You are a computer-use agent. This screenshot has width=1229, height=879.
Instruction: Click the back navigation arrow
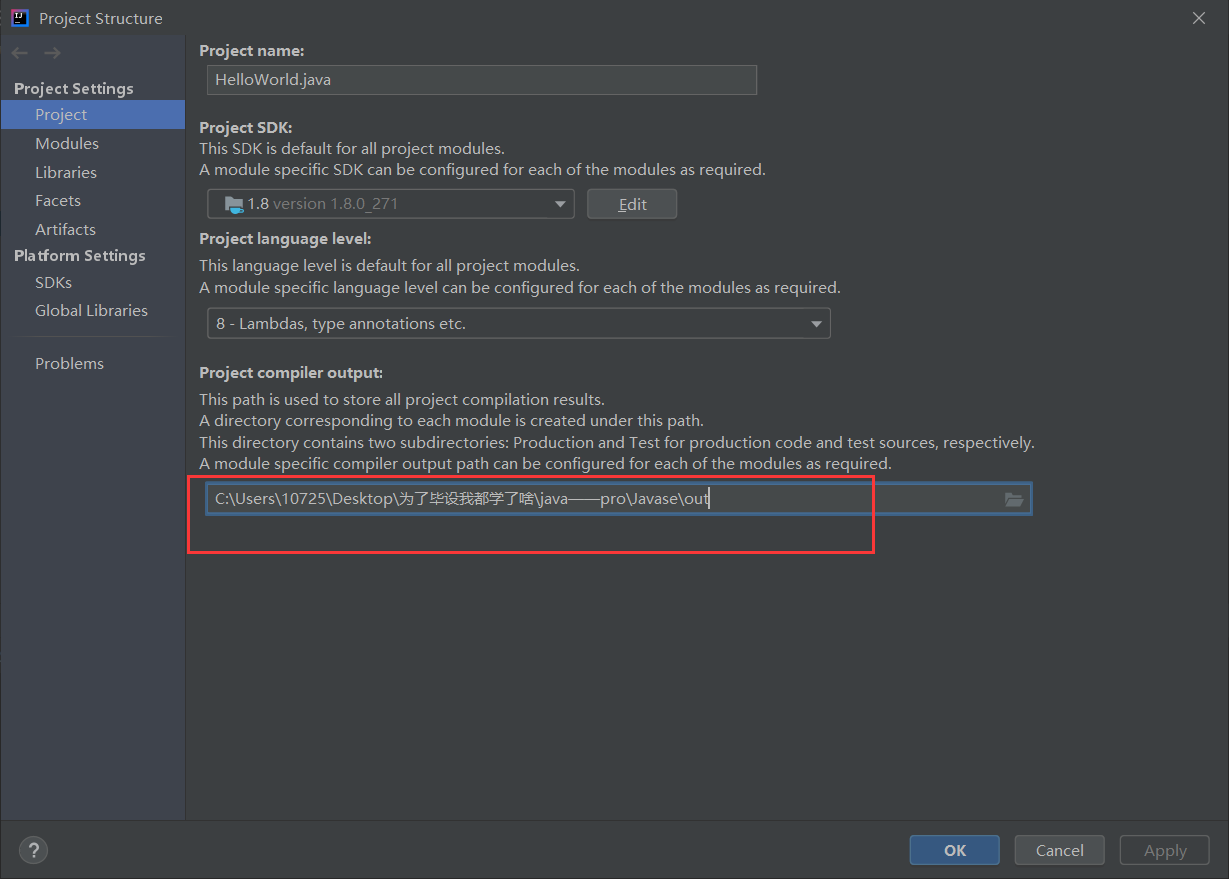(x=20, y=53)
